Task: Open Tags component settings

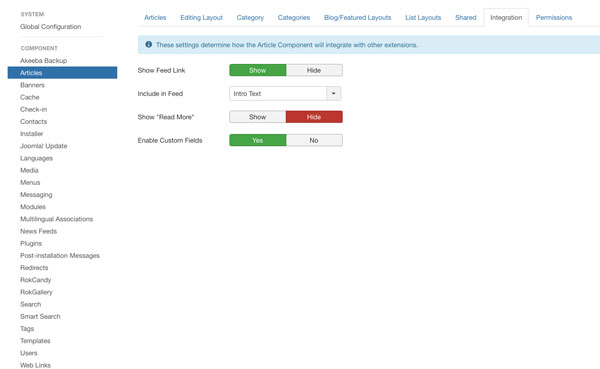Action: [x=27, y=329]
